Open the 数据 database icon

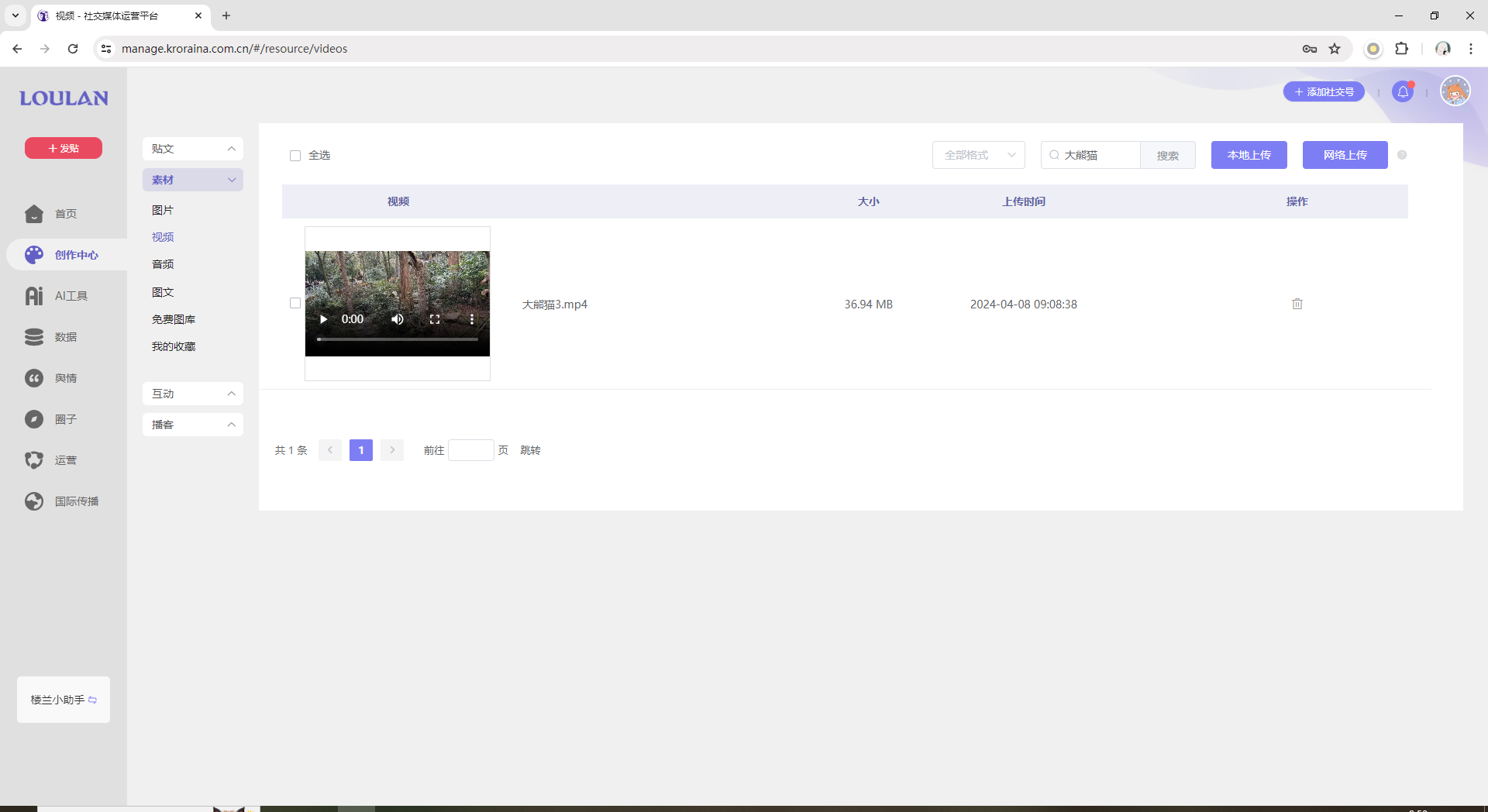(x=34, y=337)
